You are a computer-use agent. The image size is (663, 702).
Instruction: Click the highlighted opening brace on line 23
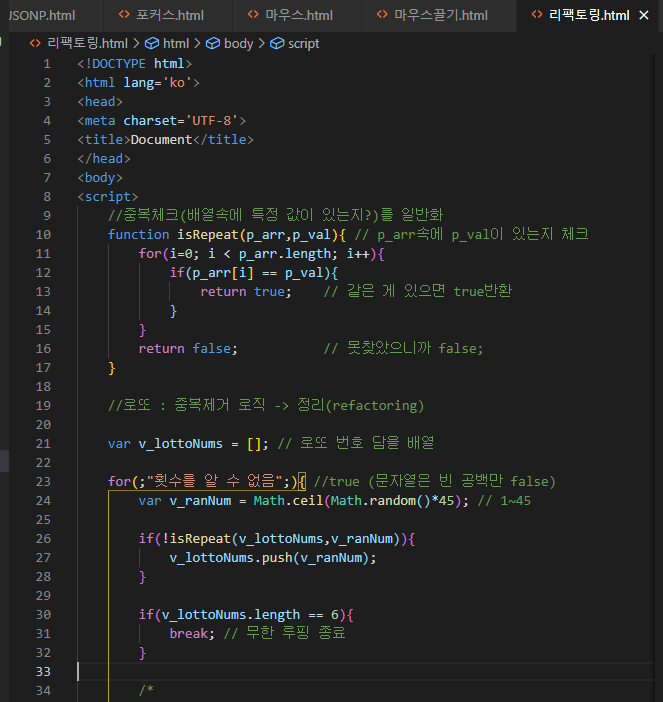coord(302,482)
